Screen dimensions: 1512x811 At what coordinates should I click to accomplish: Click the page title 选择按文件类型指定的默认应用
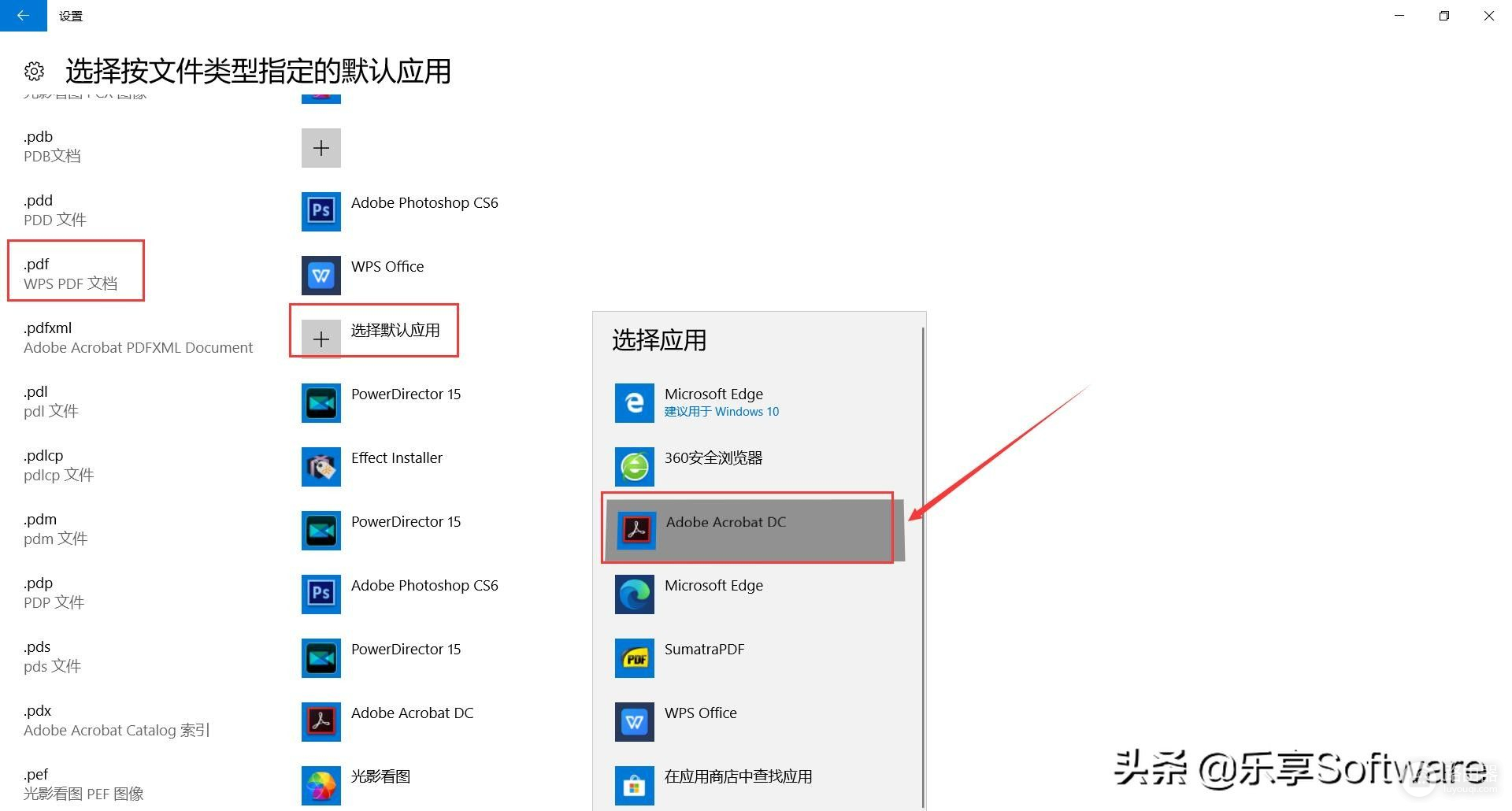tap(258, 71)
